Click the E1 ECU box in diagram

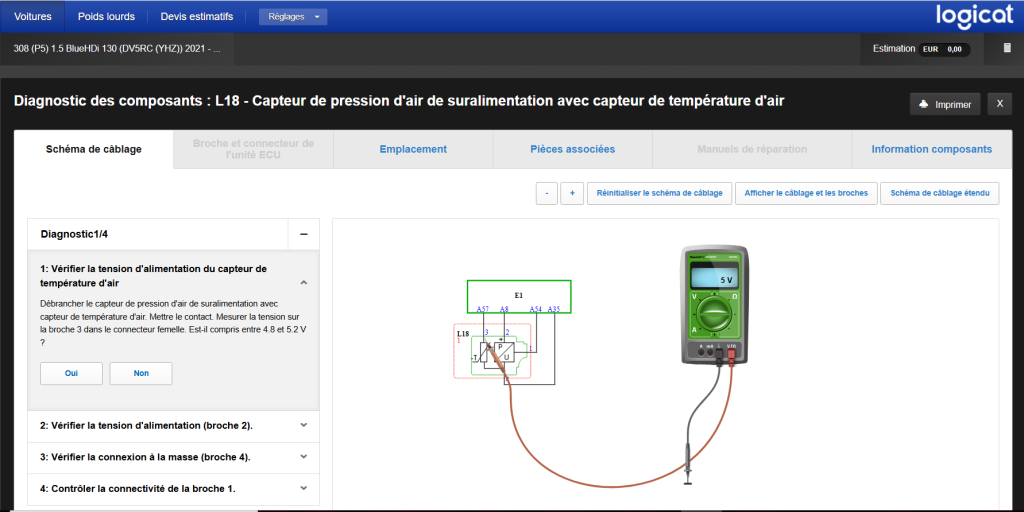[519, 296]
